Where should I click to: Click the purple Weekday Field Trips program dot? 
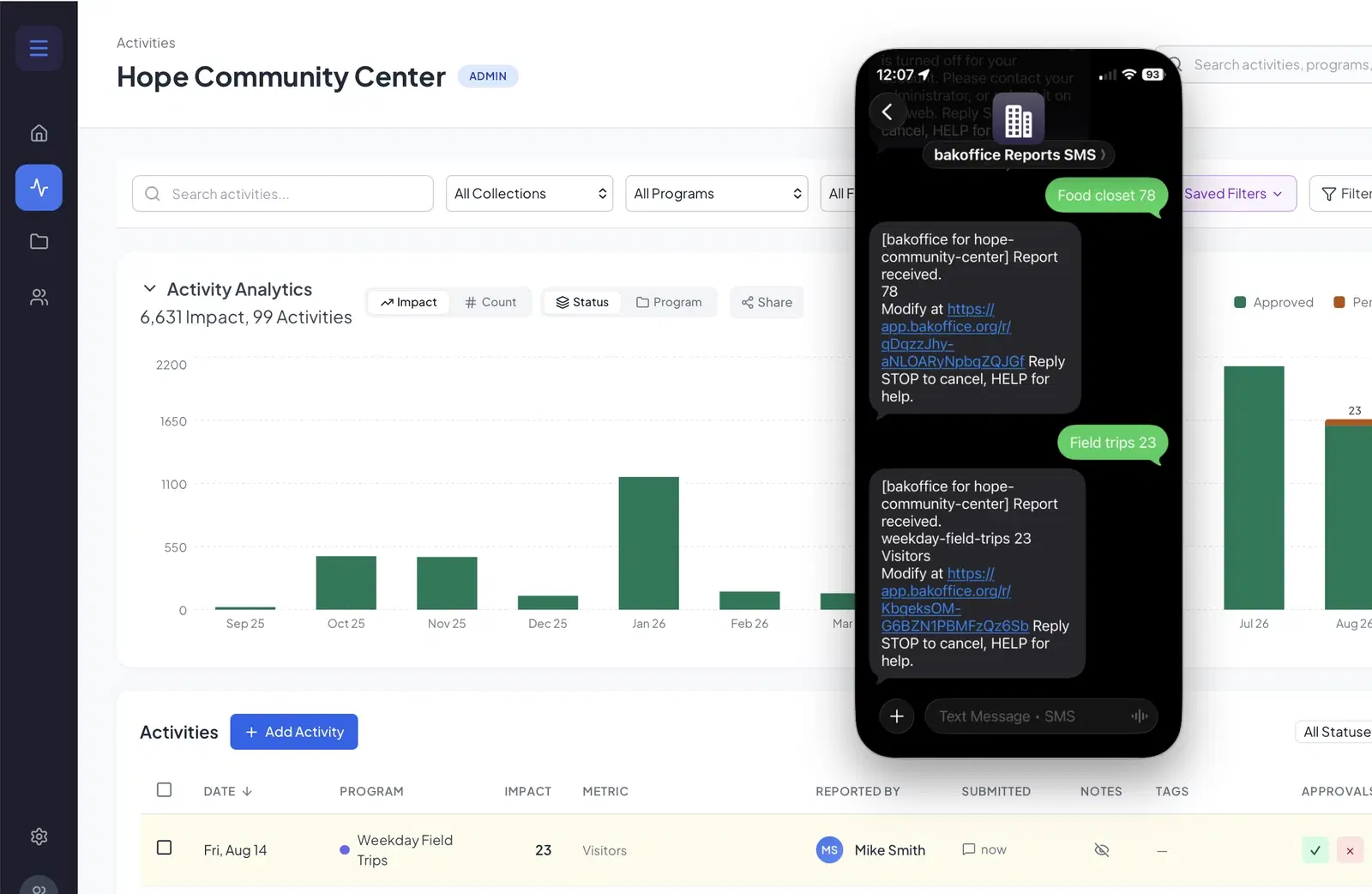(345, 850)
